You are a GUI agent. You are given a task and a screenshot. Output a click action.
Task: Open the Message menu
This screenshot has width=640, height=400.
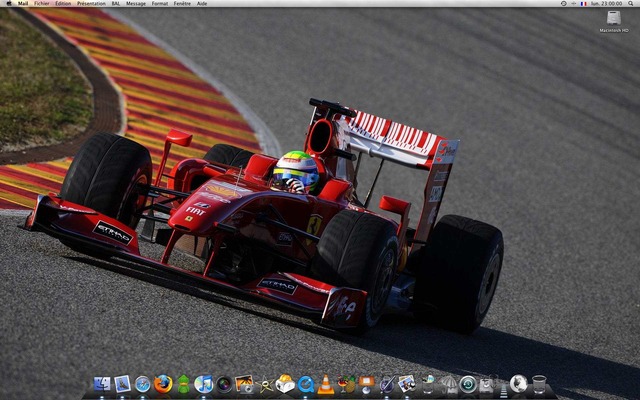[136, 3]
